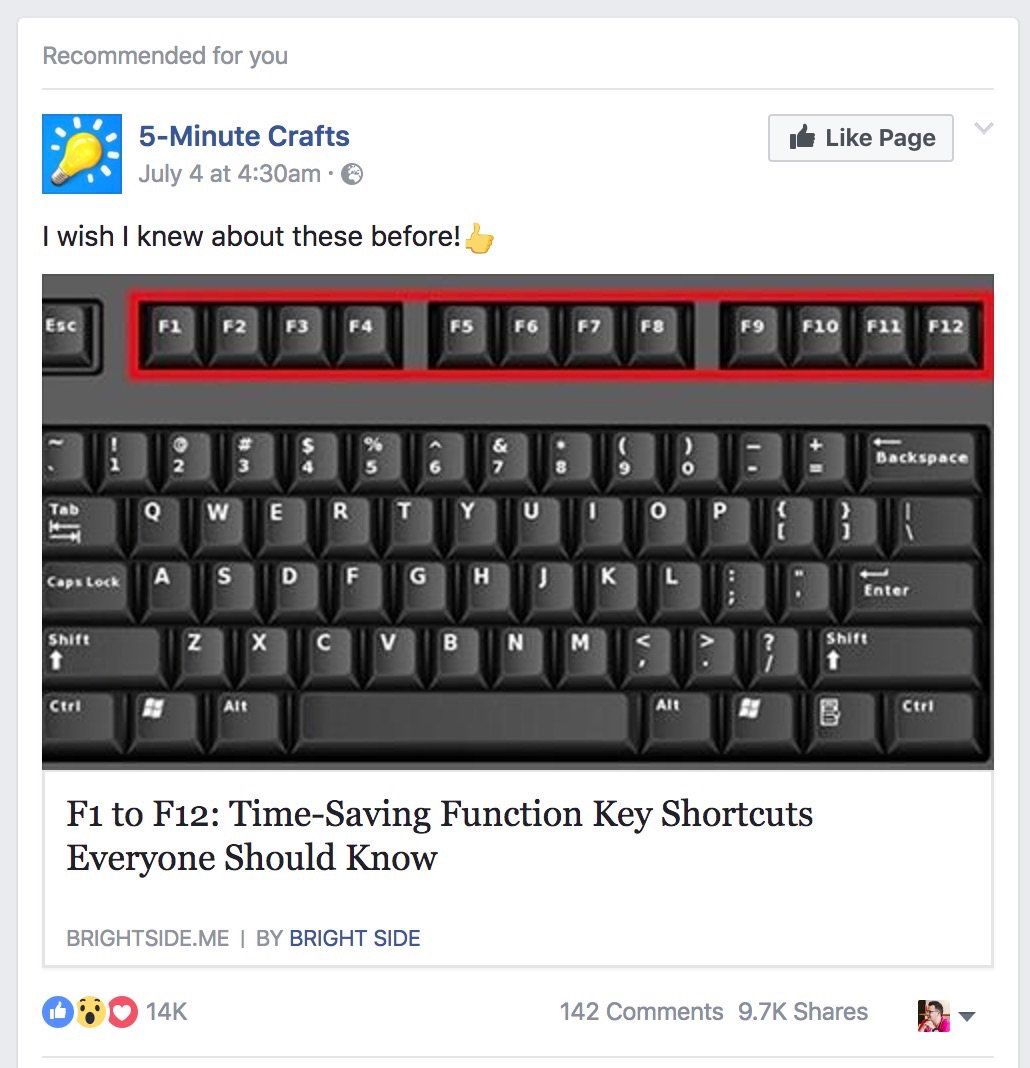
Task: Click the small profile avatar near shares
Action: (x=933, y=1015)
